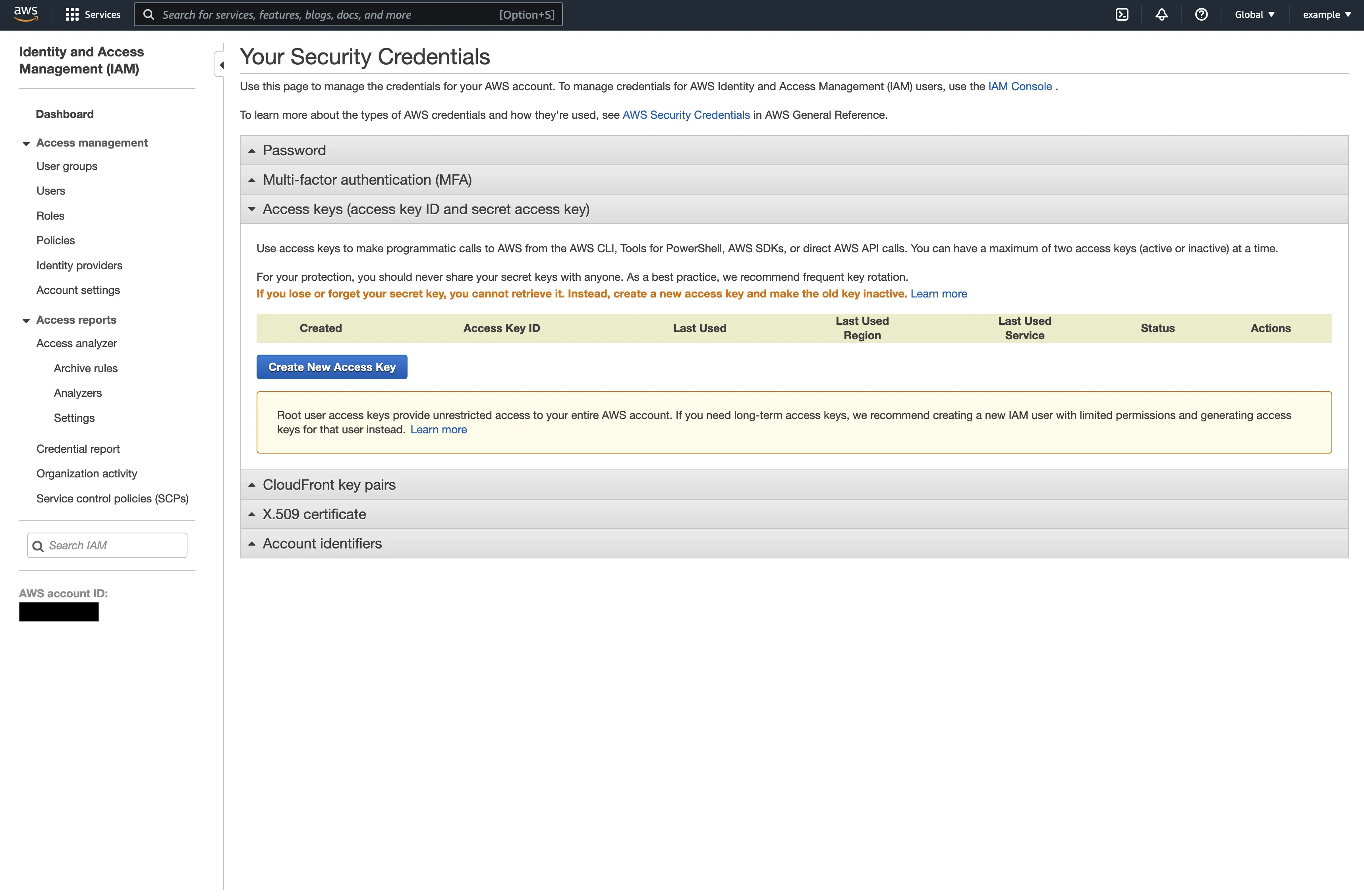Open Users in the sidebar

click(50, 191)
